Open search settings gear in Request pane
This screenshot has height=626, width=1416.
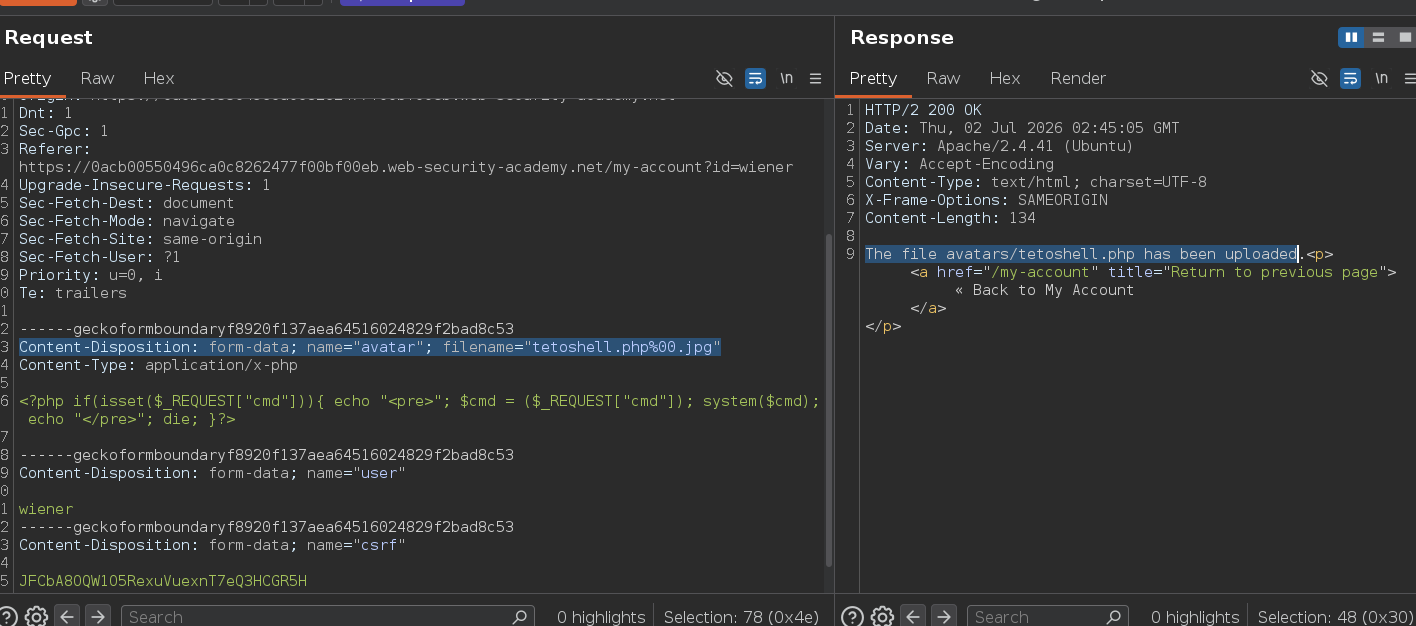click(36, 616)
